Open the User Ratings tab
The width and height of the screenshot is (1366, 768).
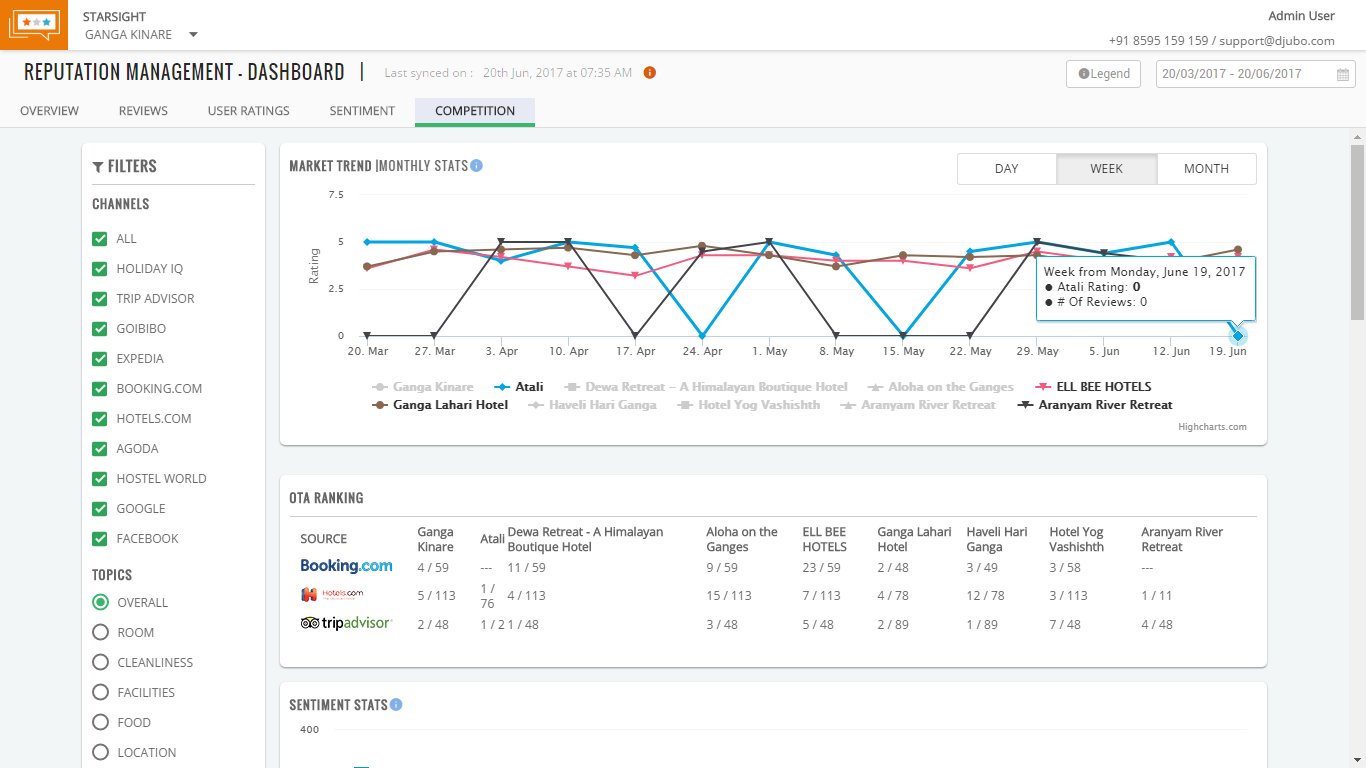tap(249, 111)
